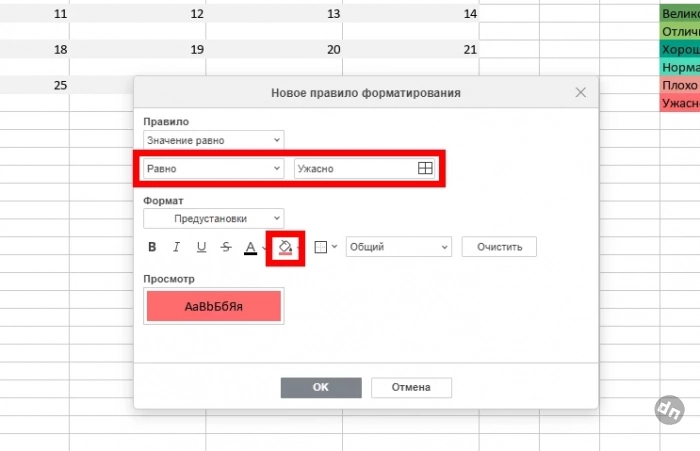Toggle bold formatting in the dialog
This screenshot has height=451, width=700.
coord(153,247)
